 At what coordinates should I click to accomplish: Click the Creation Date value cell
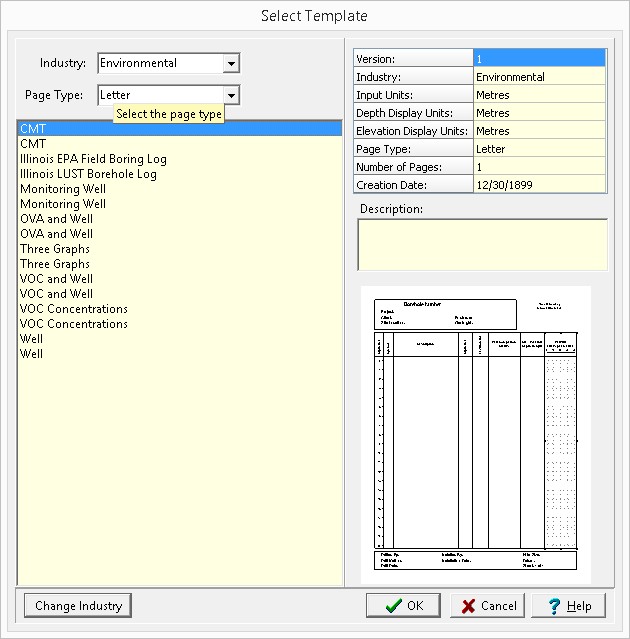pos(539,185)
